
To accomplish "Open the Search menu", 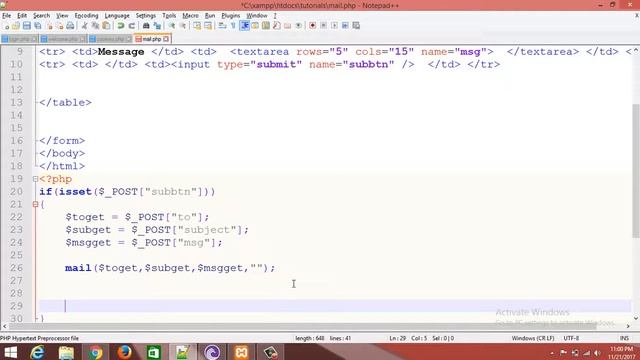I will (41, 16).
